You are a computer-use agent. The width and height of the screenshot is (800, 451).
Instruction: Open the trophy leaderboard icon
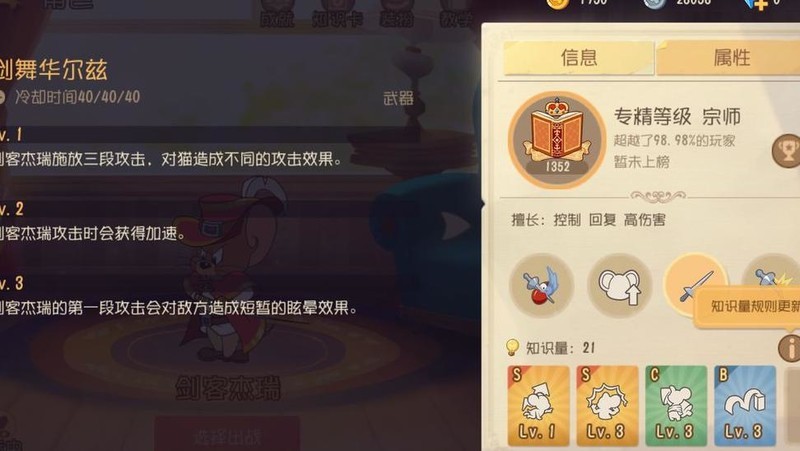point(786,151)
